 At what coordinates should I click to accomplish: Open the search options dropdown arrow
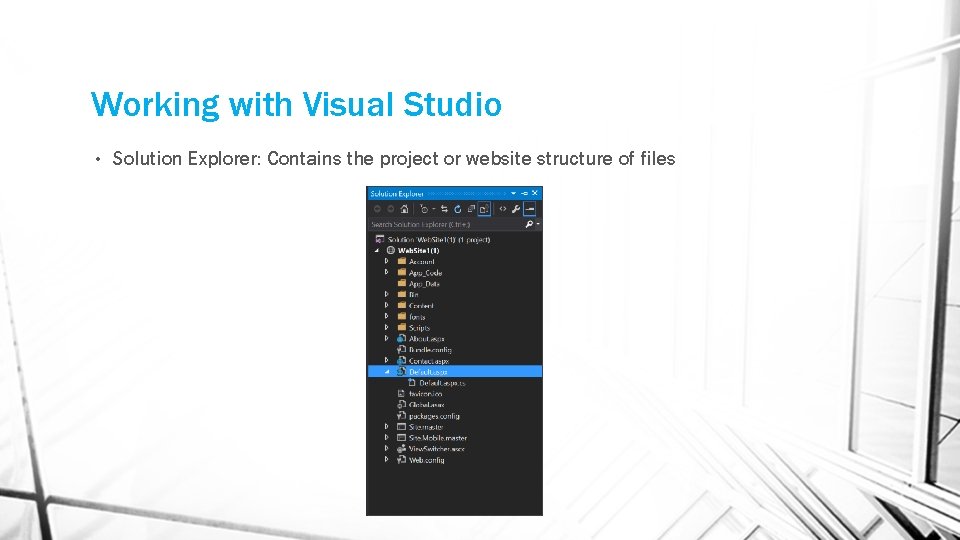(538, 224)
